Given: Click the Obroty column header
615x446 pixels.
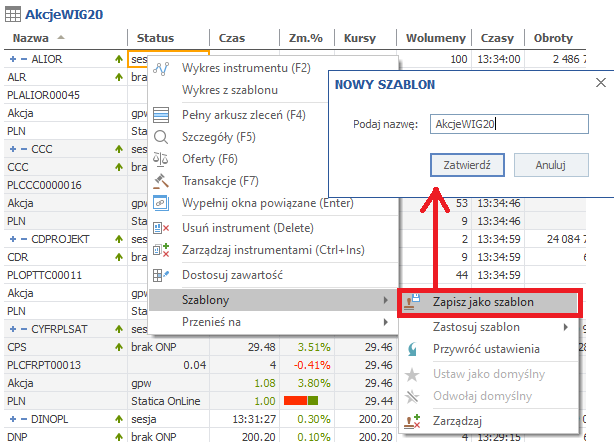Looking at the screenshot, I should [x=553, y=38].
